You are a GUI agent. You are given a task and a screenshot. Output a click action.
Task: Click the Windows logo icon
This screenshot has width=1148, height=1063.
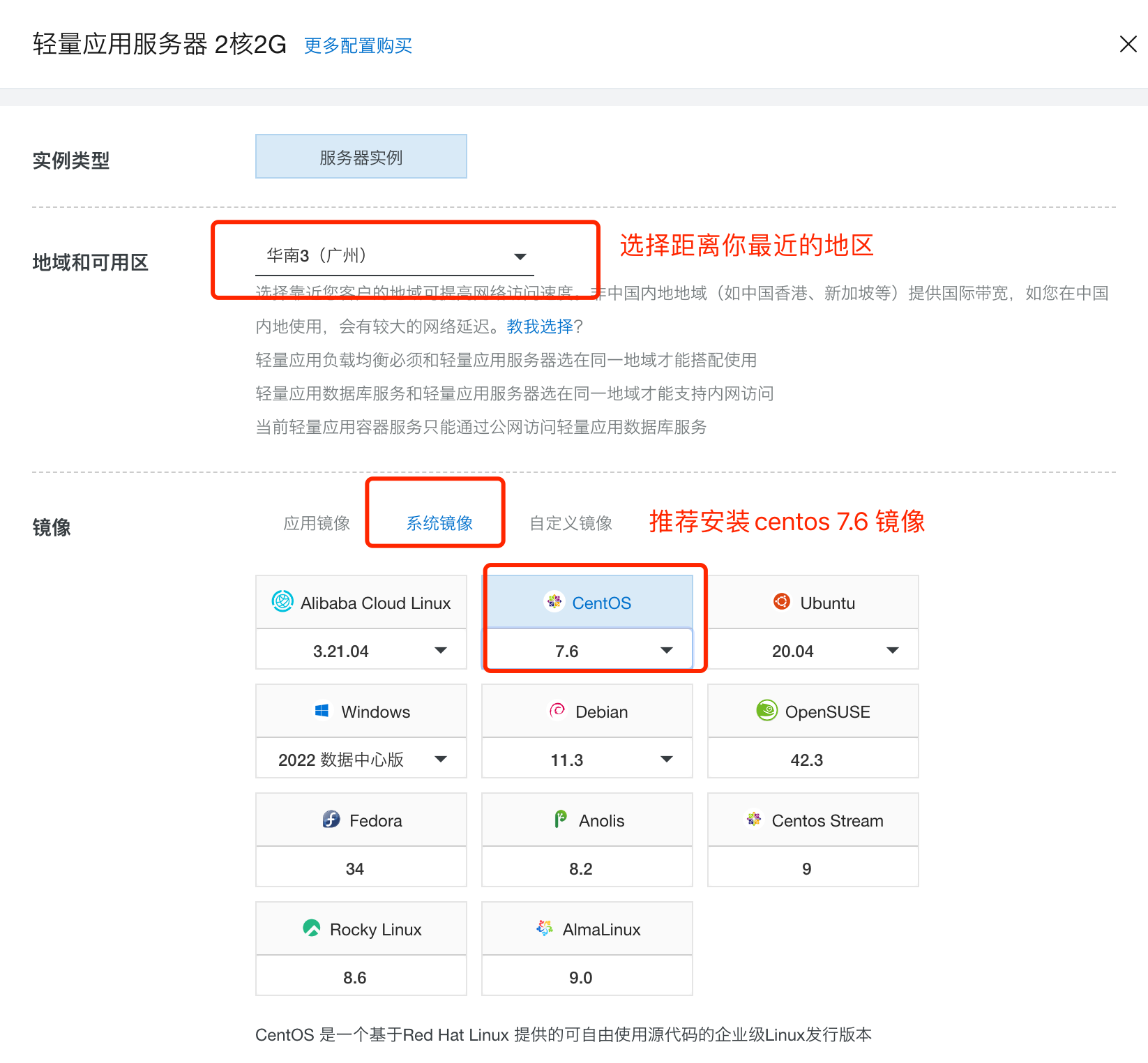tap(322, 711)
